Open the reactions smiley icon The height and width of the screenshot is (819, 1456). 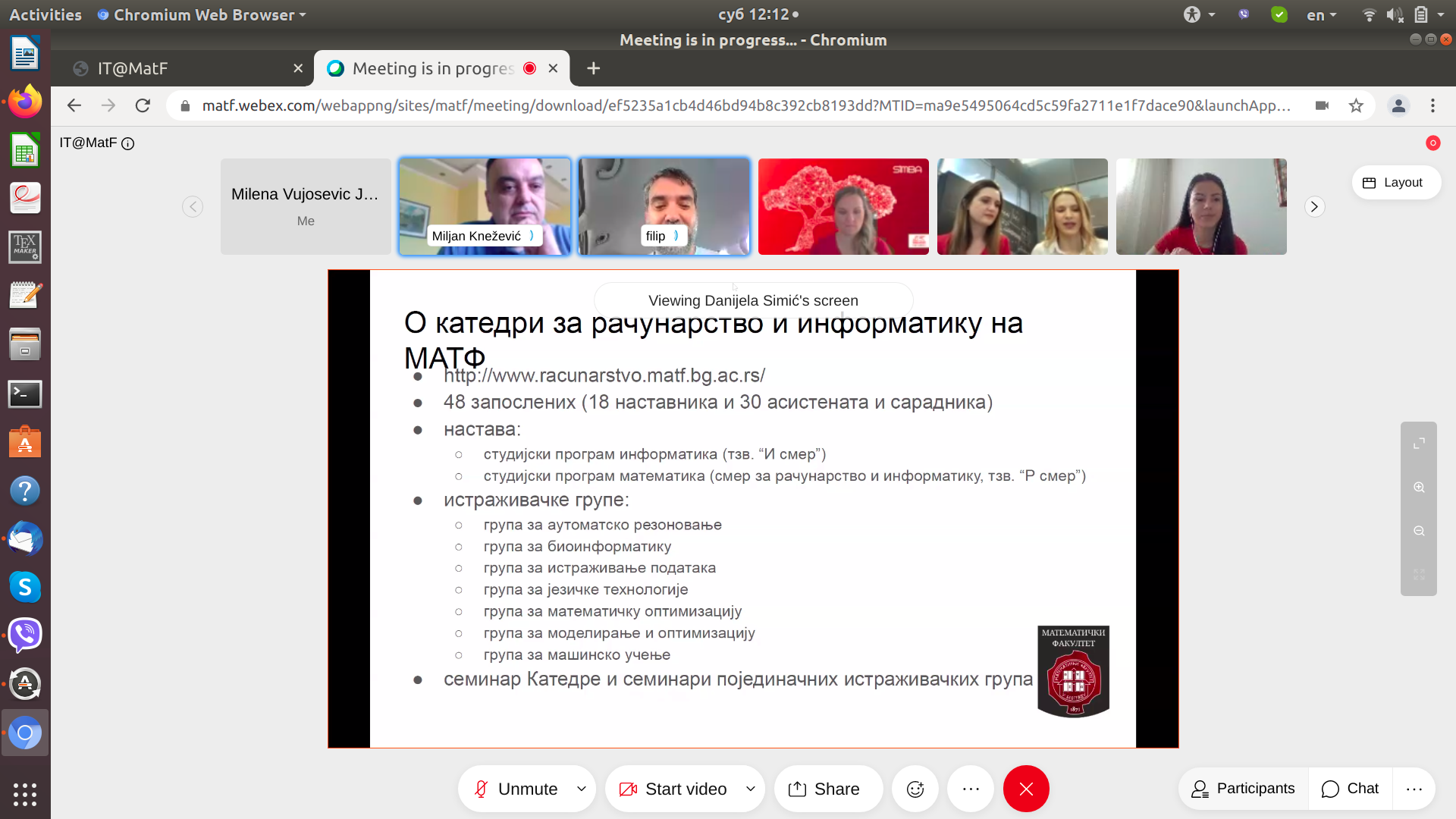click(x=915, y=789)
